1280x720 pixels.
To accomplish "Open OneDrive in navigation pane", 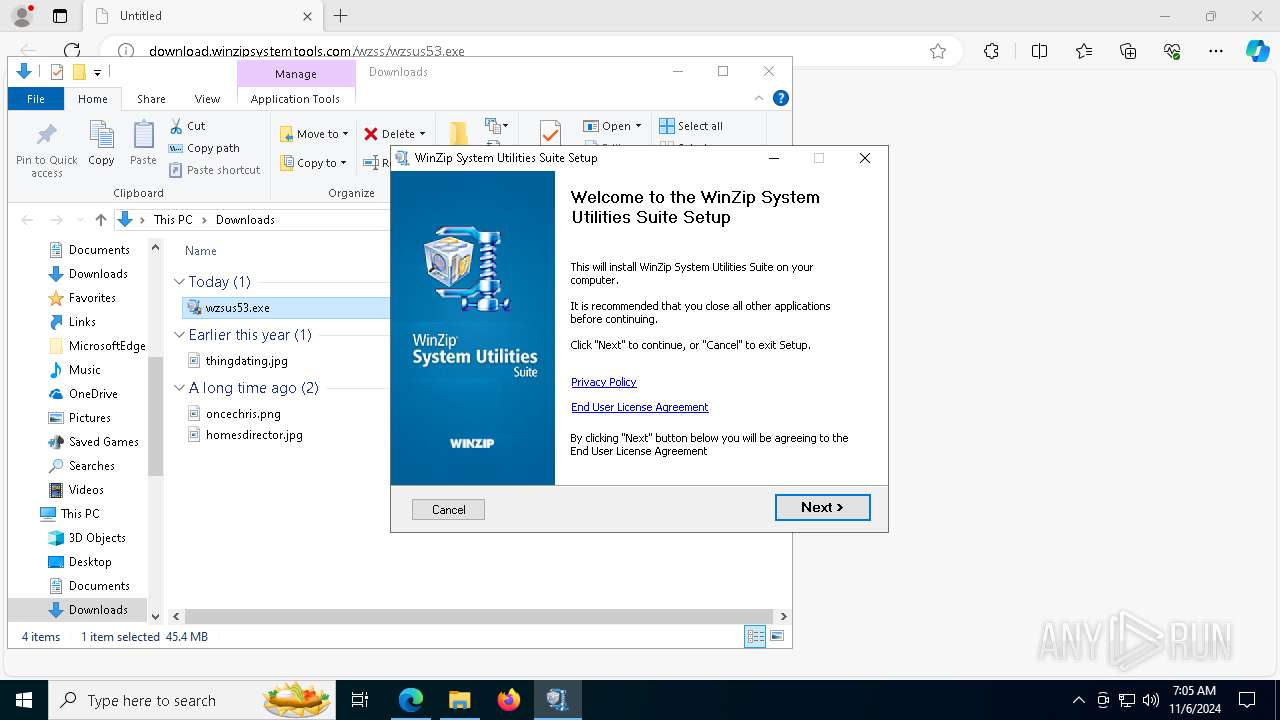I will coord(93,394).
